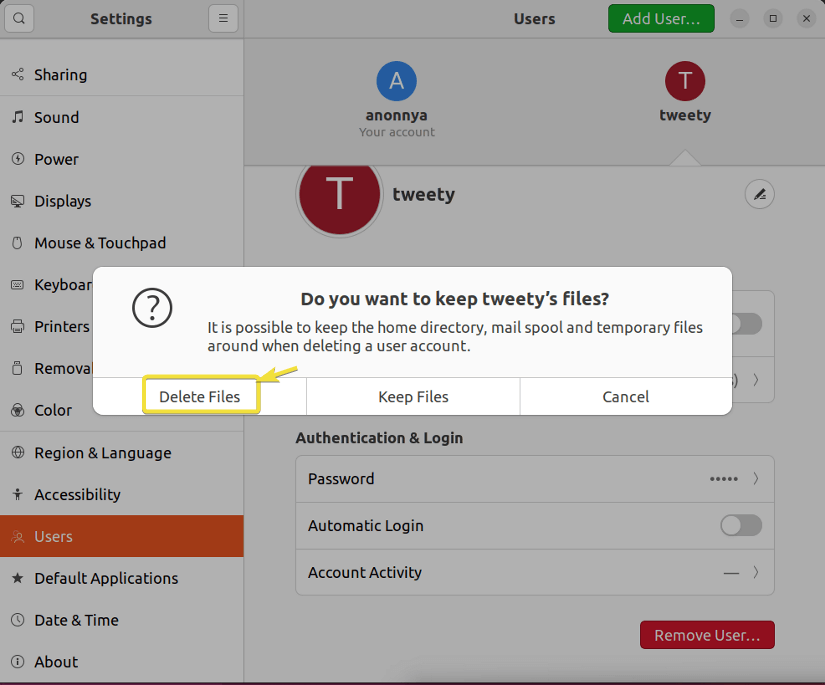Minimize the Settings window
The width and height of the screenshot is (825, 685).
point(739,19)
